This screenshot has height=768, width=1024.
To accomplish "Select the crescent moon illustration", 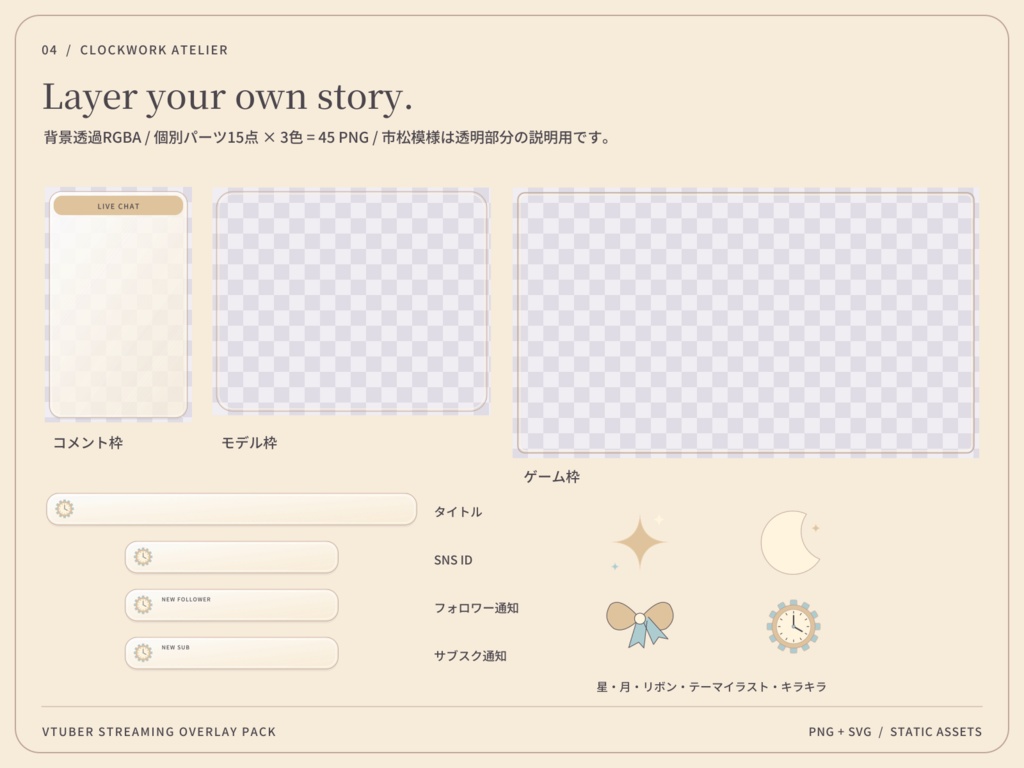I will [790, 542].
